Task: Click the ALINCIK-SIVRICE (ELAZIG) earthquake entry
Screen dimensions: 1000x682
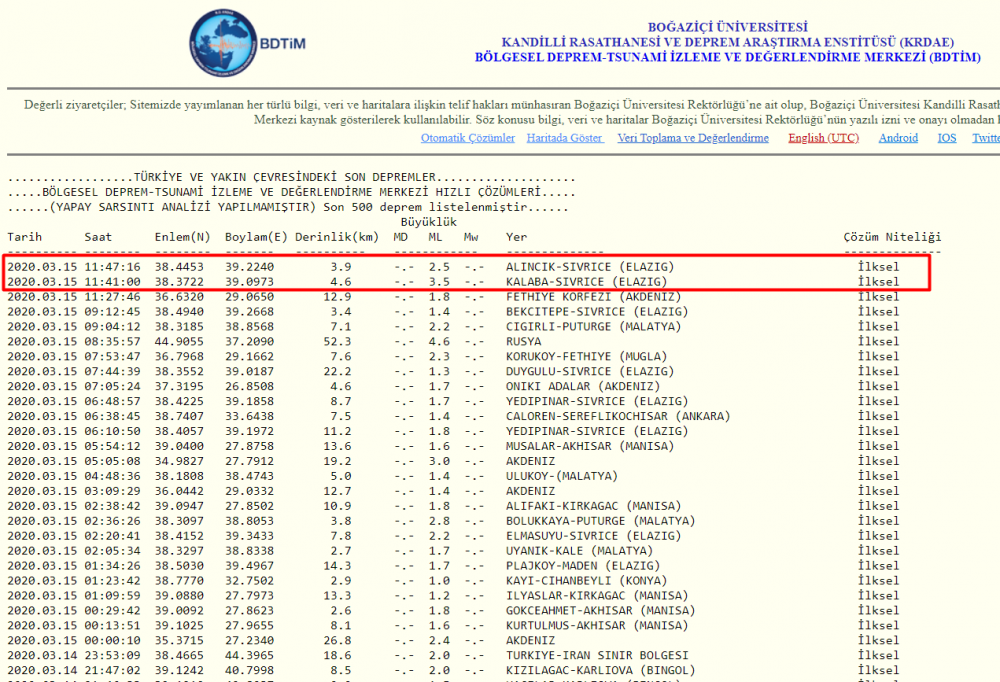Action: point(590,267)
